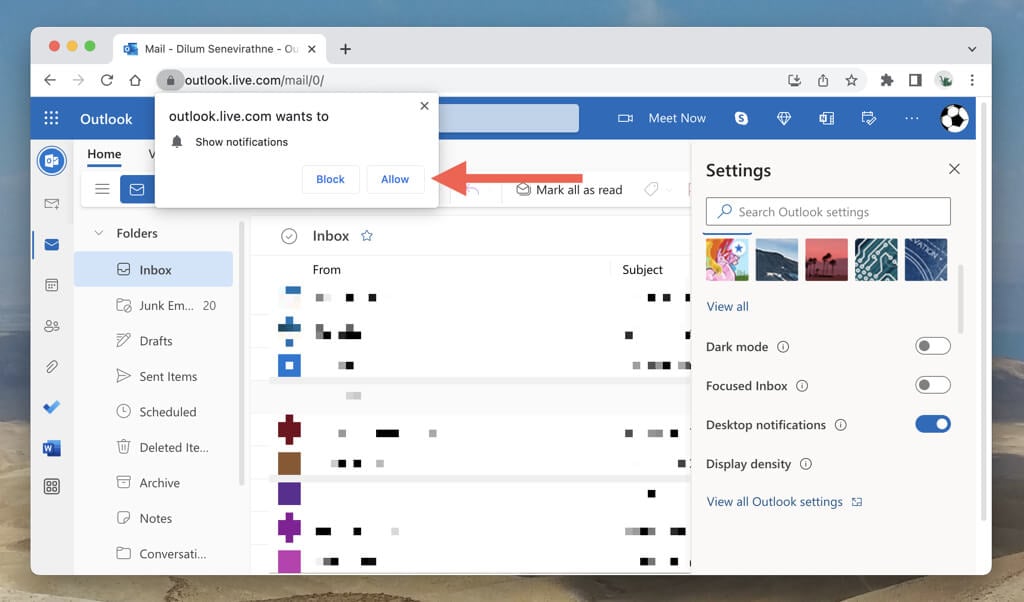This screenshot has width=1024, height=602.
Task: Open View all Outlook settings link
Action: 784,501
